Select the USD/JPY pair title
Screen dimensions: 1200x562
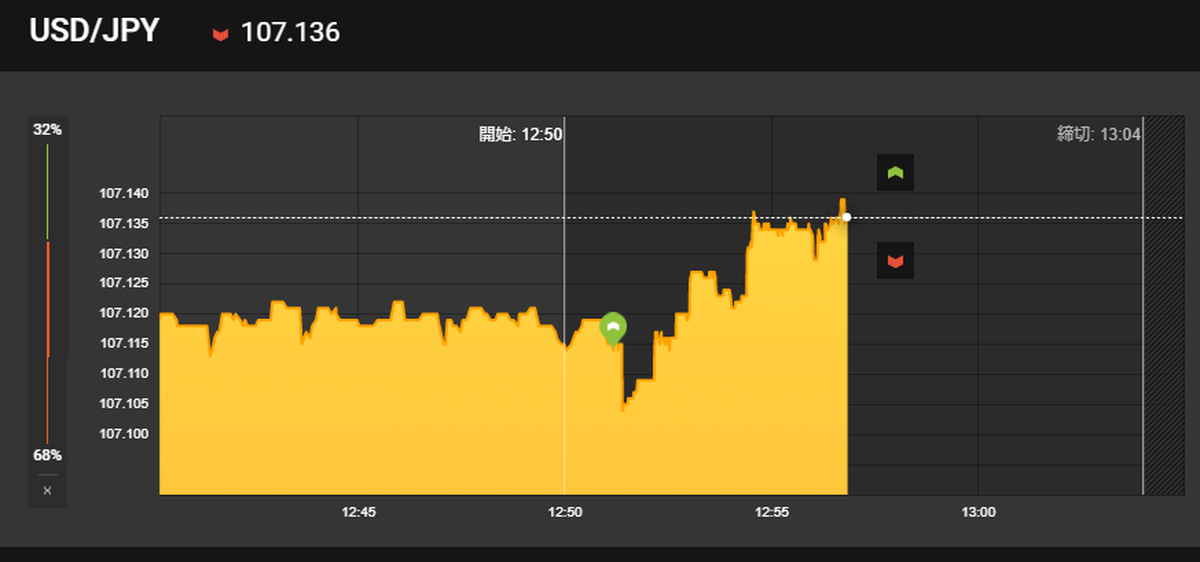[x=94, y=31]
